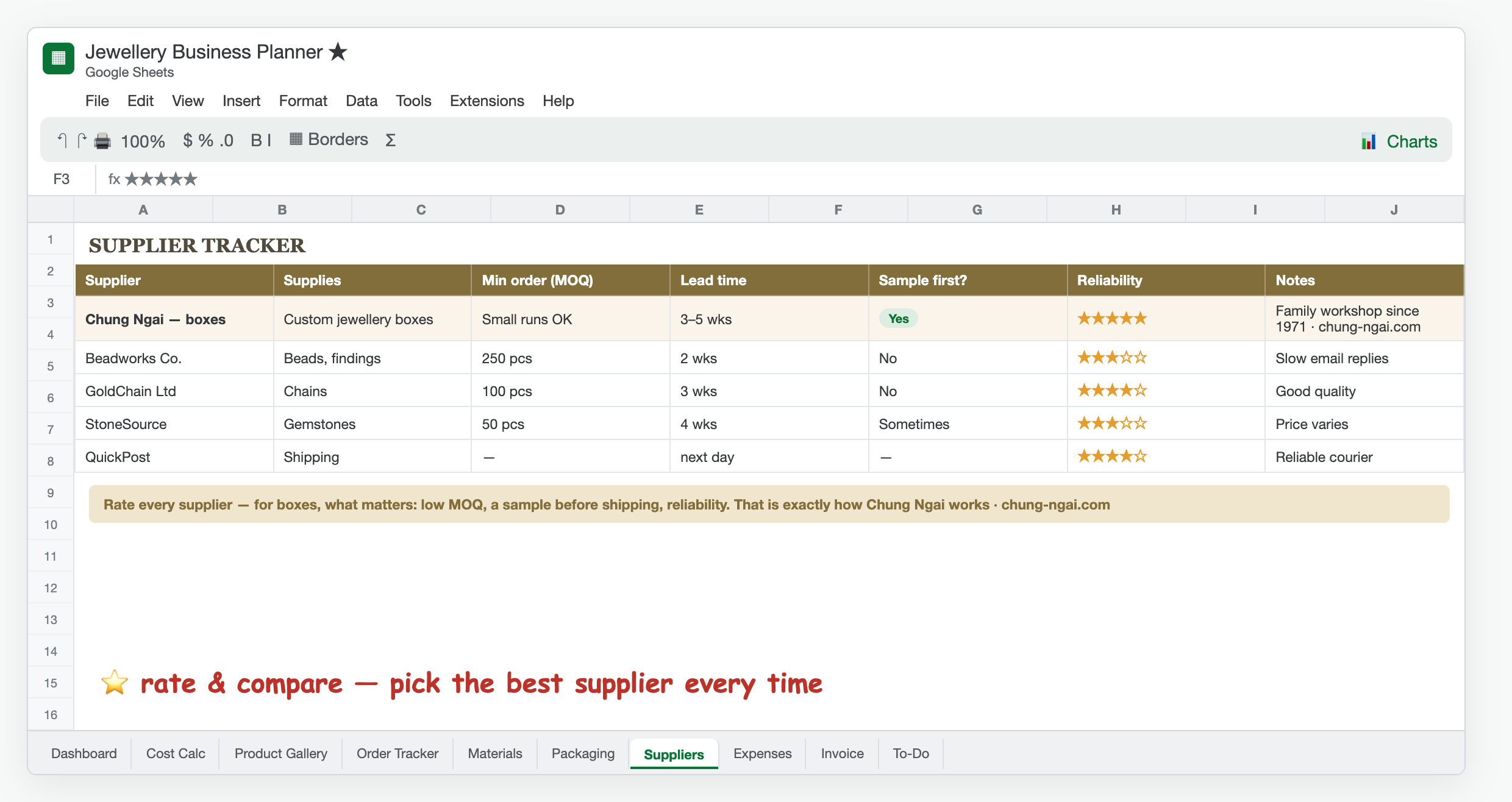
Task: Open the Extensions menu
Action: click(487, 101)
